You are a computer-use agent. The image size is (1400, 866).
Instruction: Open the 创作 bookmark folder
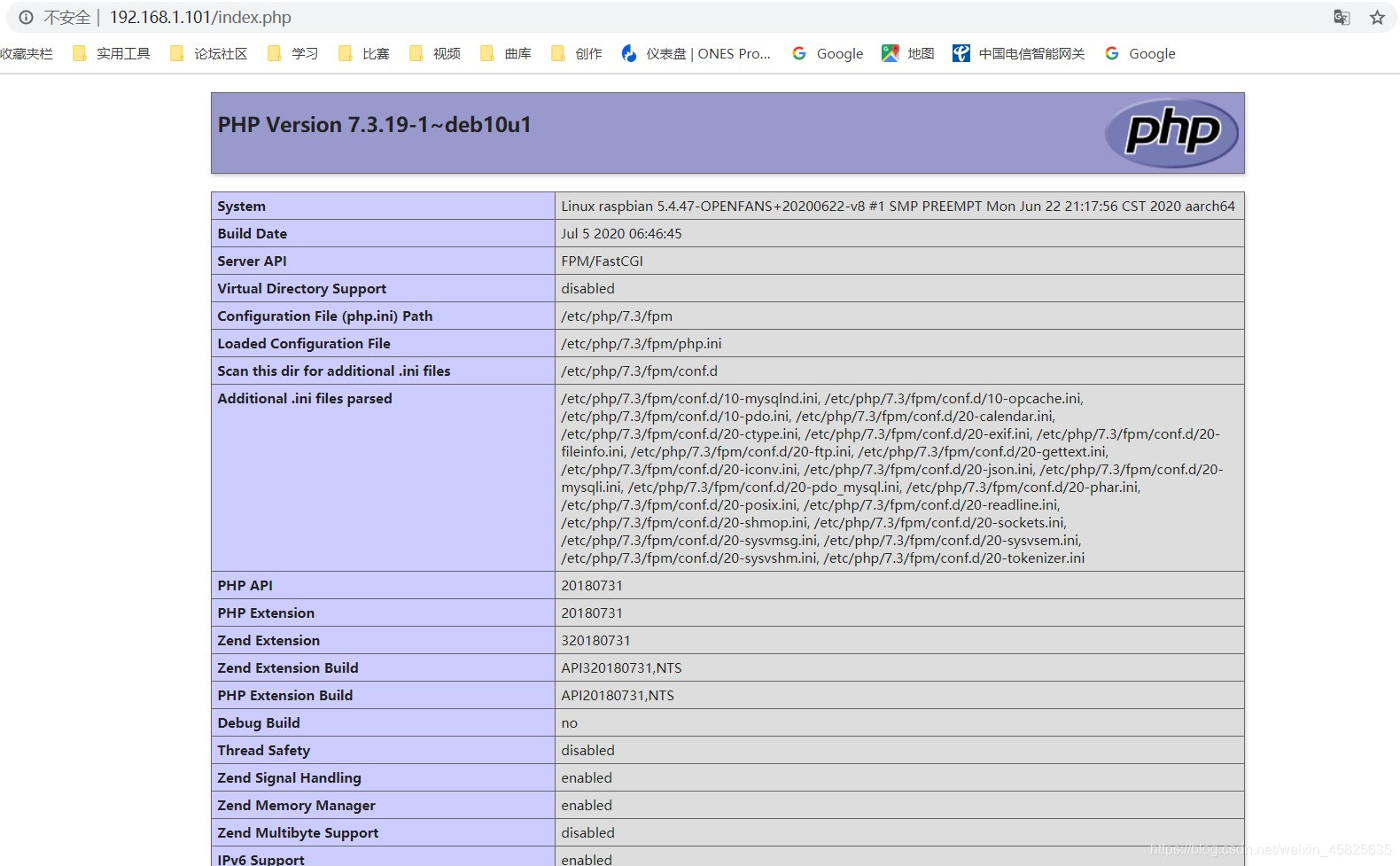point(577,53)
